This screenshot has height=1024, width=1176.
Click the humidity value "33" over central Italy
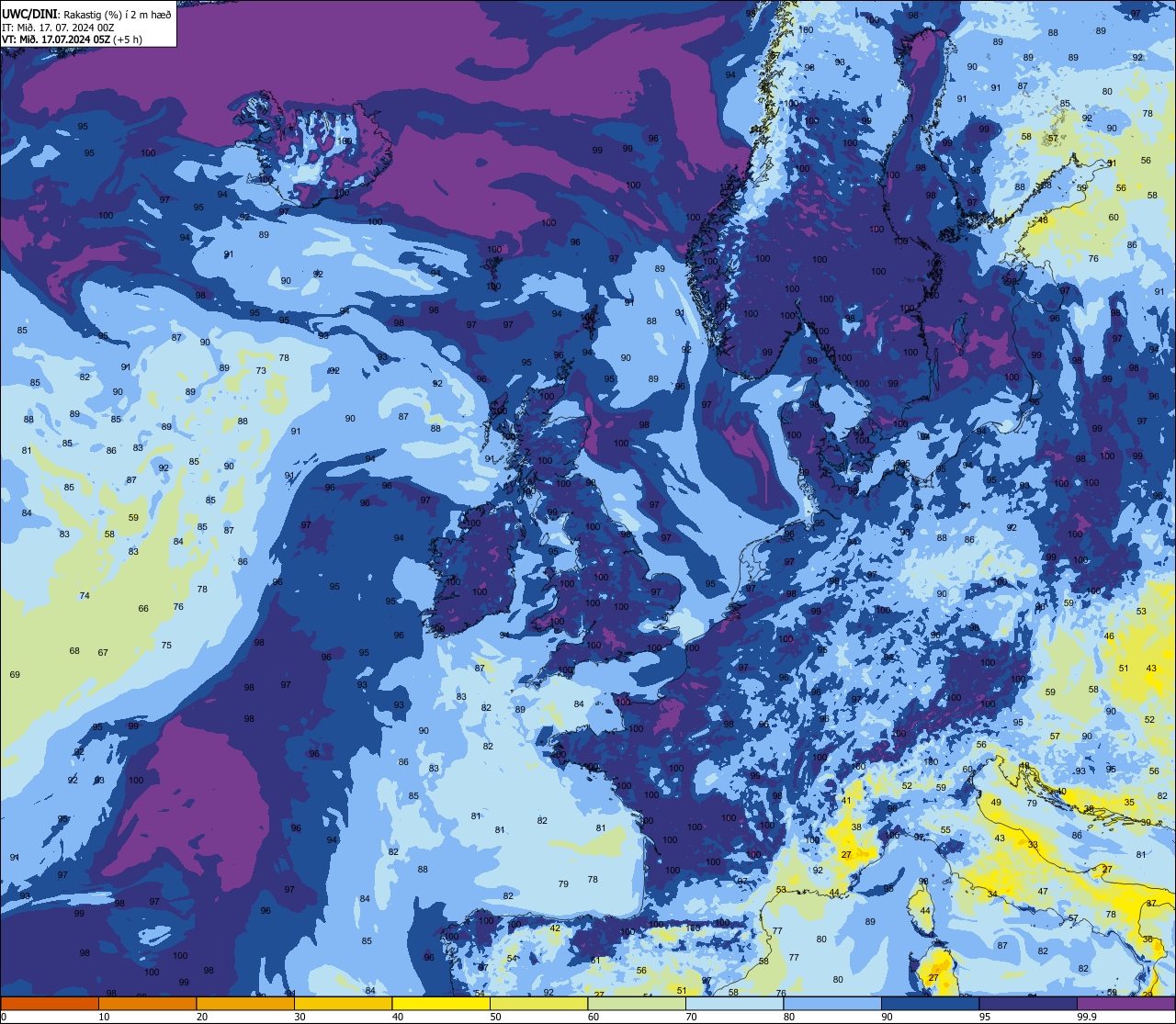click(x=1033, y=845)
